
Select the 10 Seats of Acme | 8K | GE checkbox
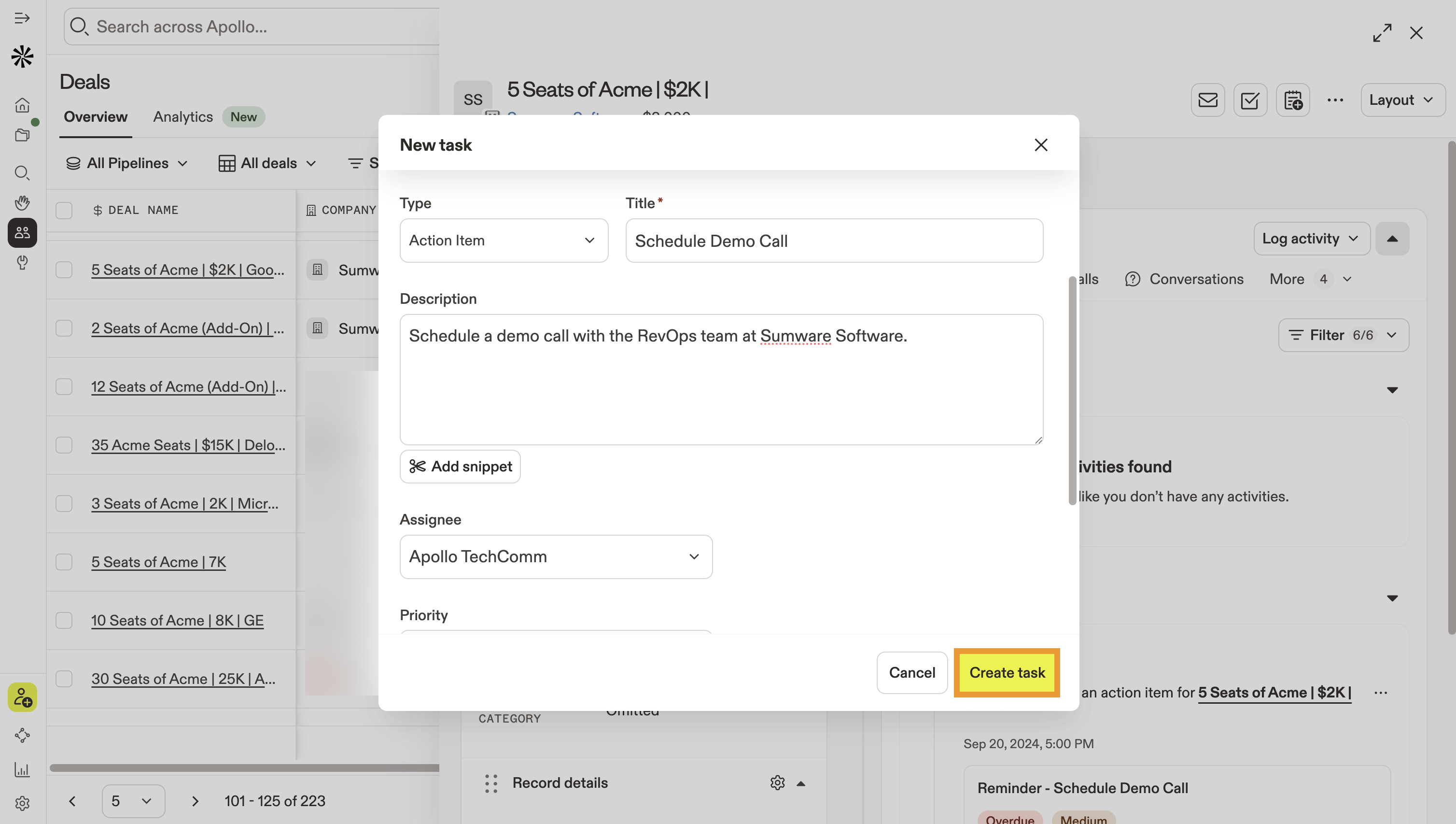pyautogui.click(x=64, y=620)
